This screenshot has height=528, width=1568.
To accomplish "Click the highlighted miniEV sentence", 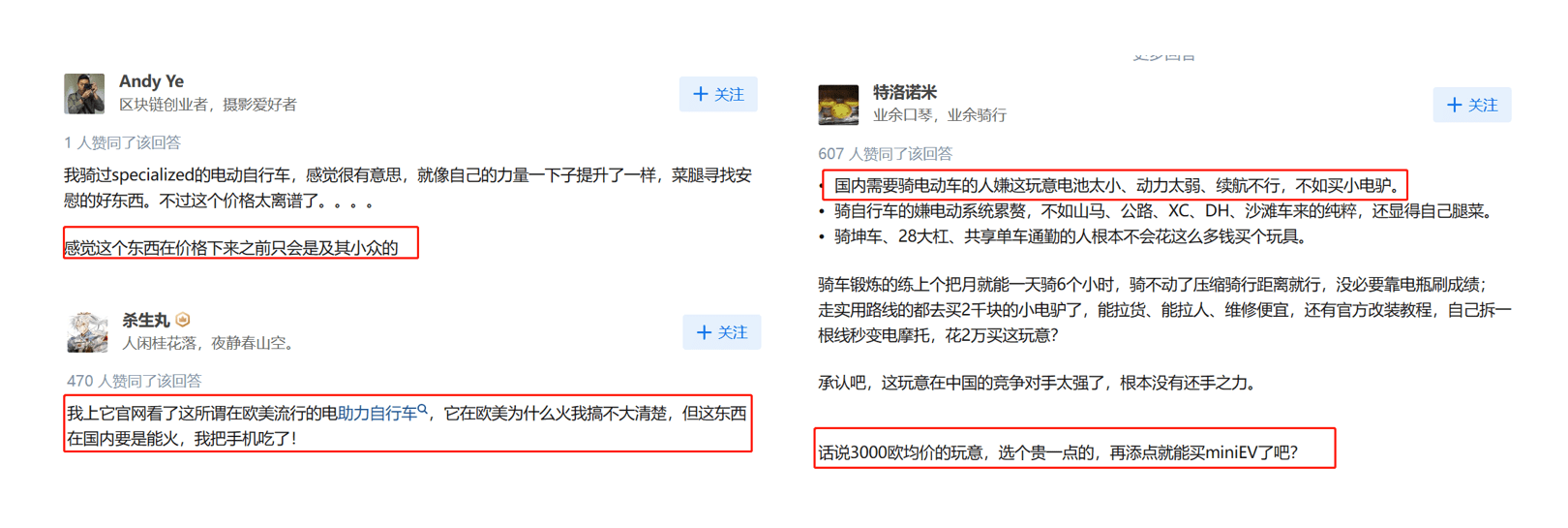I will (x=1058, y=452).
